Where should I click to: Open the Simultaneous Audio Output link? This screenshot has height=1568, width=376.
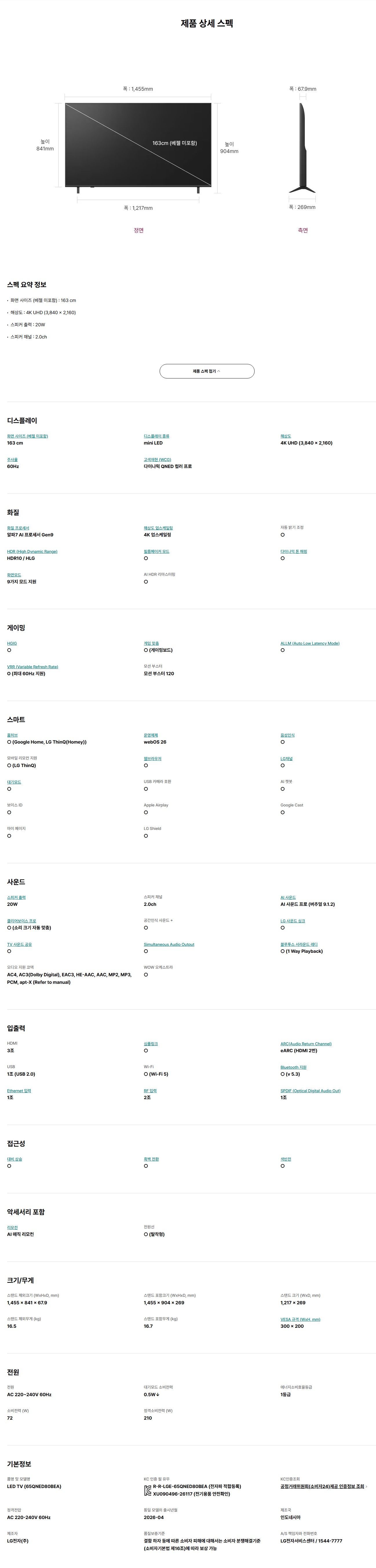pyautogui.click(x=169, y=944)
